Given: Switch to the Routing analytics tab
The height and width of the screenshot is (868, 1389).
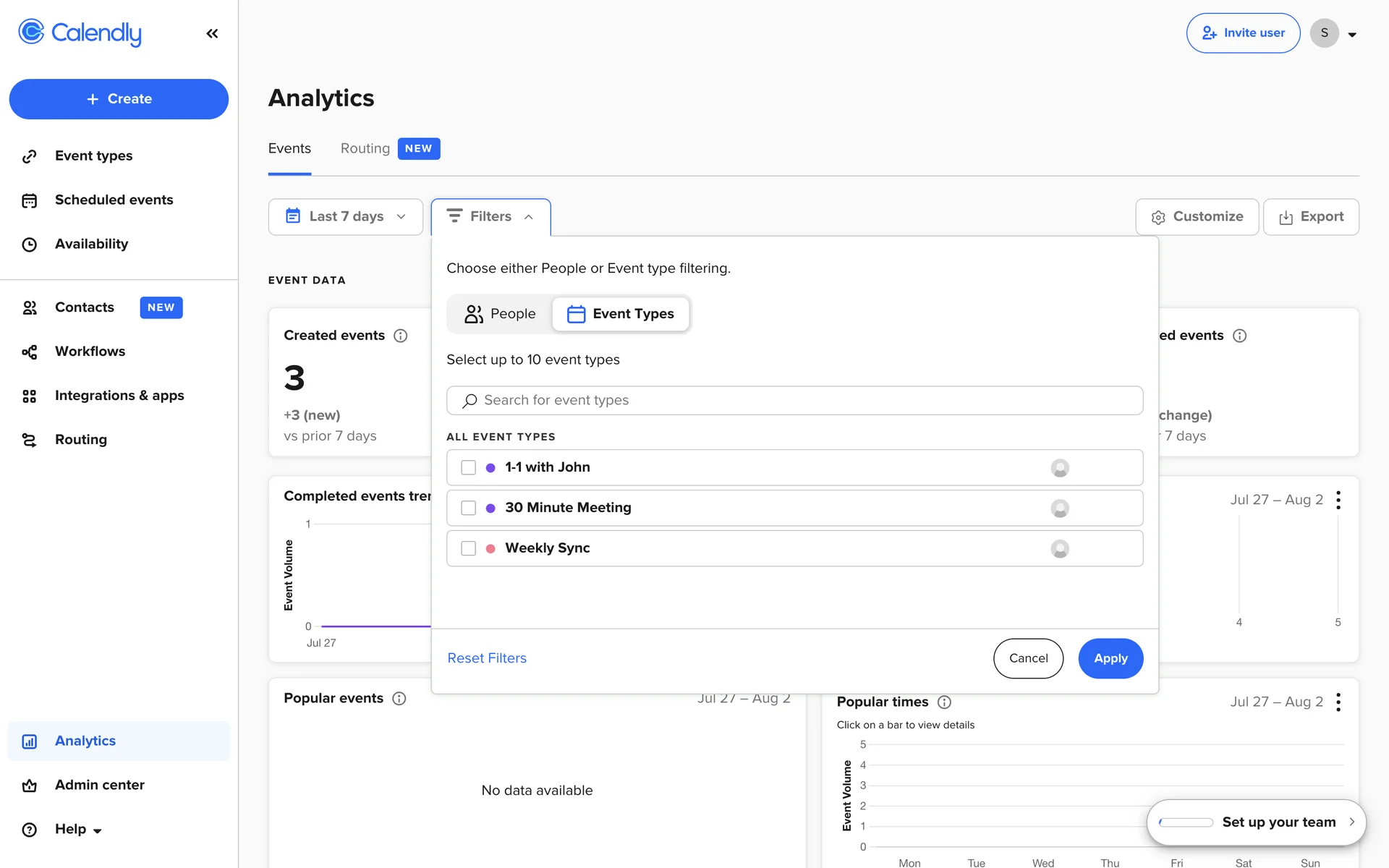Looking at the screenshot, I should [x=365, y=148].
